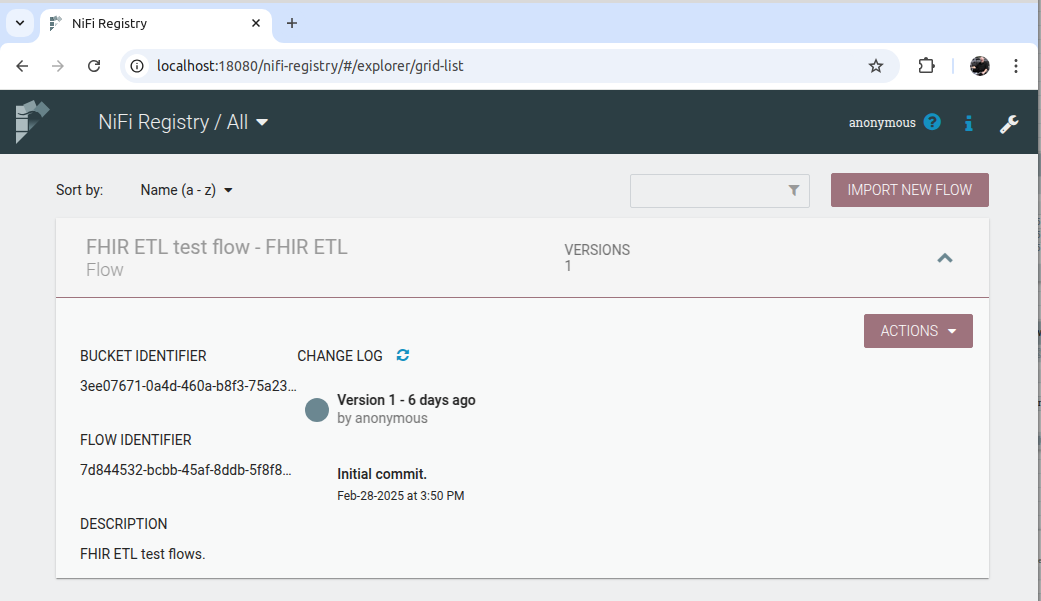This screenshot has width=1041, height=601.
Task: Collapse the FHIR ETL test flow row
Action: point(945,258)
